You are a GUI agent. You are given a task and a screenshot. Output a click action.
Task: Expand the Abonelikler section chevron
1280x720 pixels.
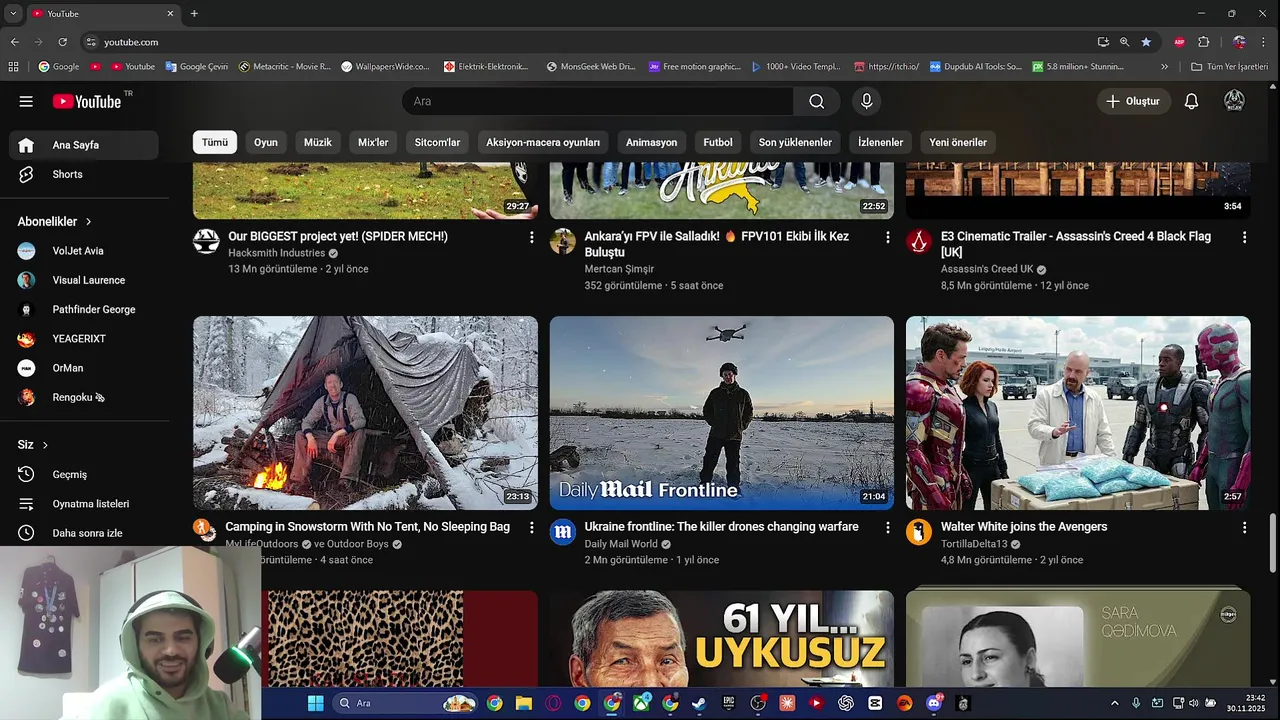(x=88, y=222)
